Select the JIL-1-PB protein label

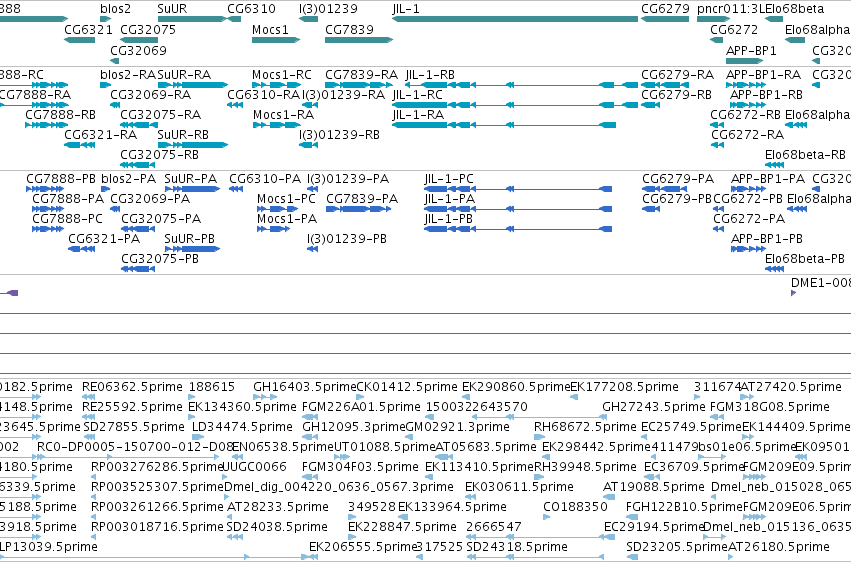tap(448, 219)
